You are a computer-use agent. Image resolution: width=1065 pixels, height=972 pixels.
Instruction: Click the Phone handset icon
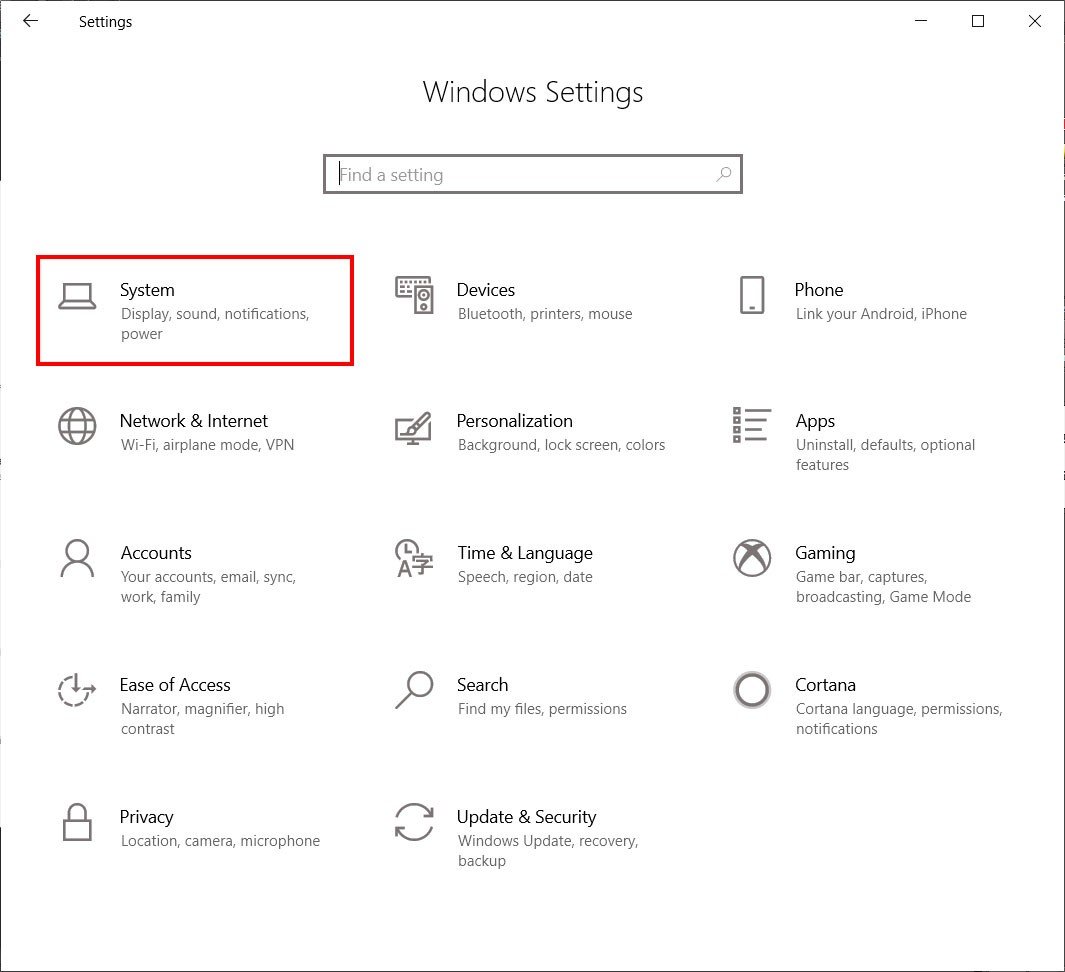tap(752, 295)
